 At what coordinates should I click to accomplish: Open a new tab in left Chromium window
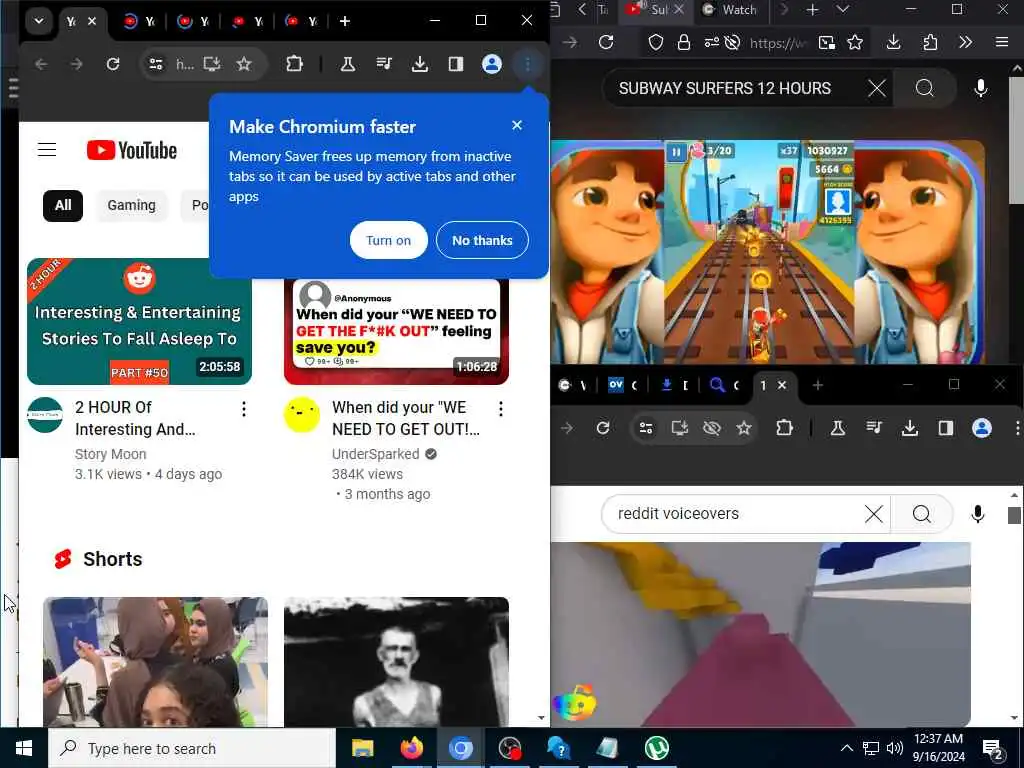[x=345, y=21]
